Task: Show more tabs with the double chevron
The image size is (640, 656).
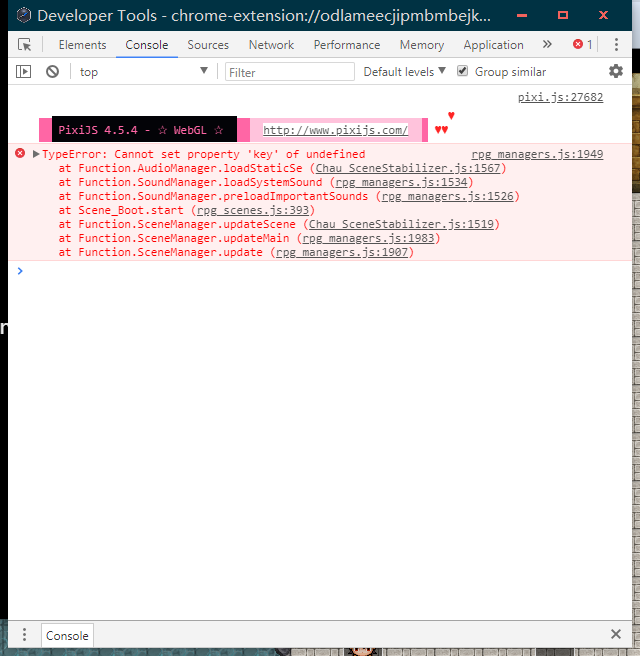Action: 547,44
